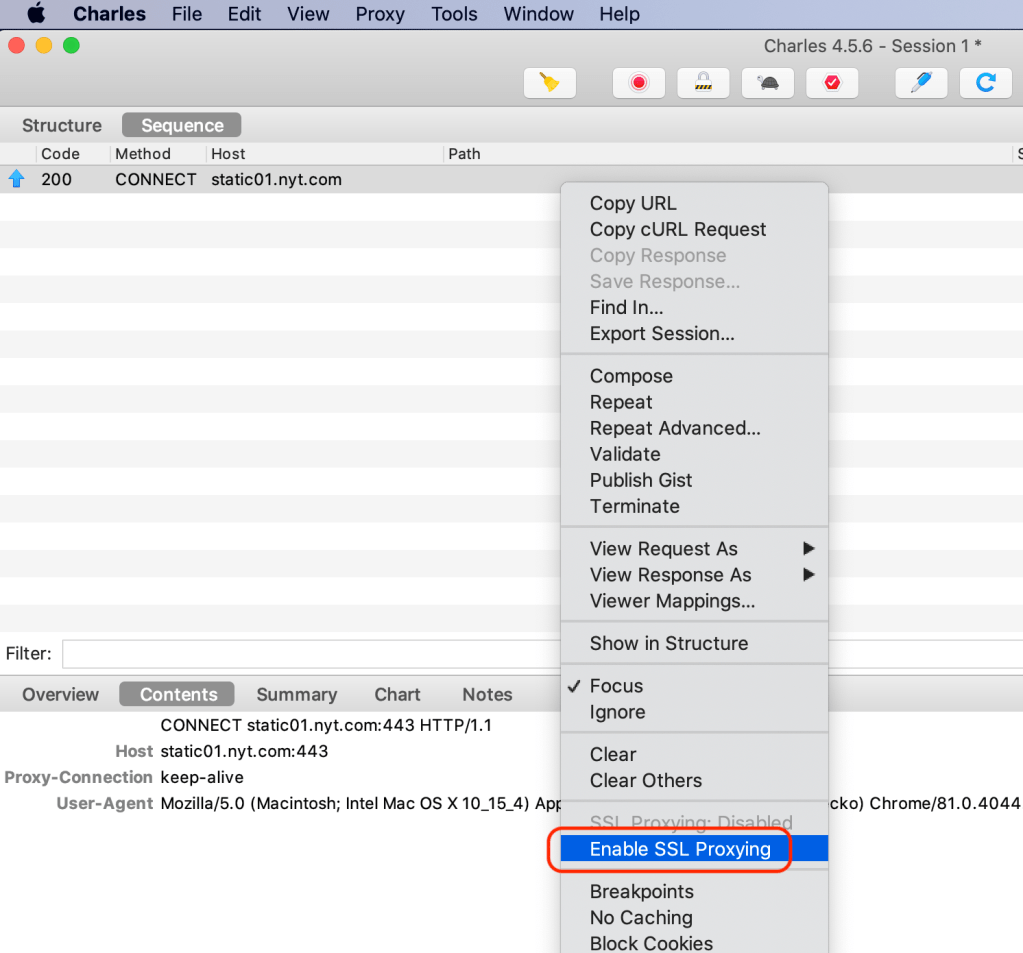The height and width of the screenshot is (953, 1023).
Task: Toggle the Focus checked menu item
Action: tap(616, 686)
